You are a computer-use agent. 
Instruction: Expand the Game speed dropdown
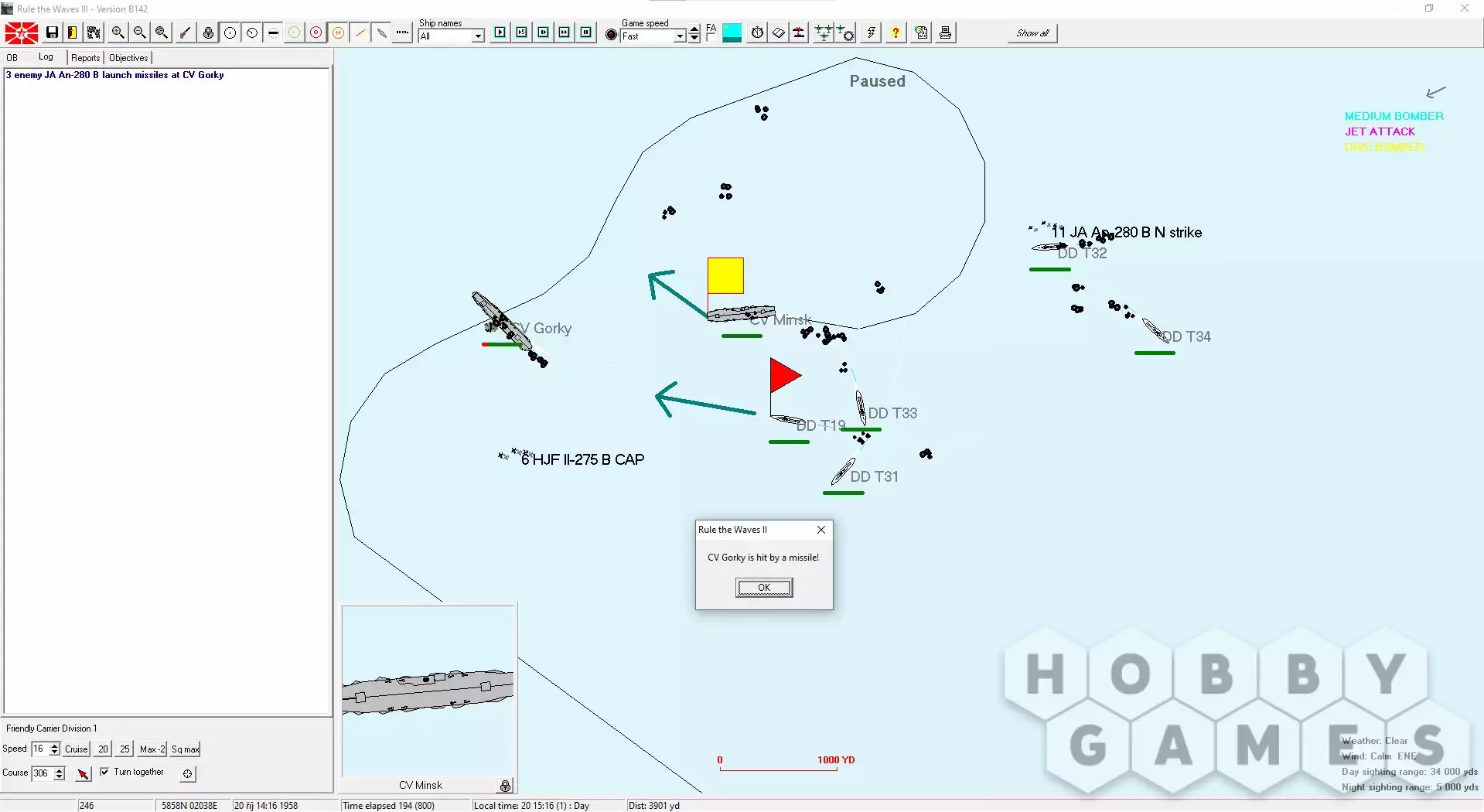[679, 36]
